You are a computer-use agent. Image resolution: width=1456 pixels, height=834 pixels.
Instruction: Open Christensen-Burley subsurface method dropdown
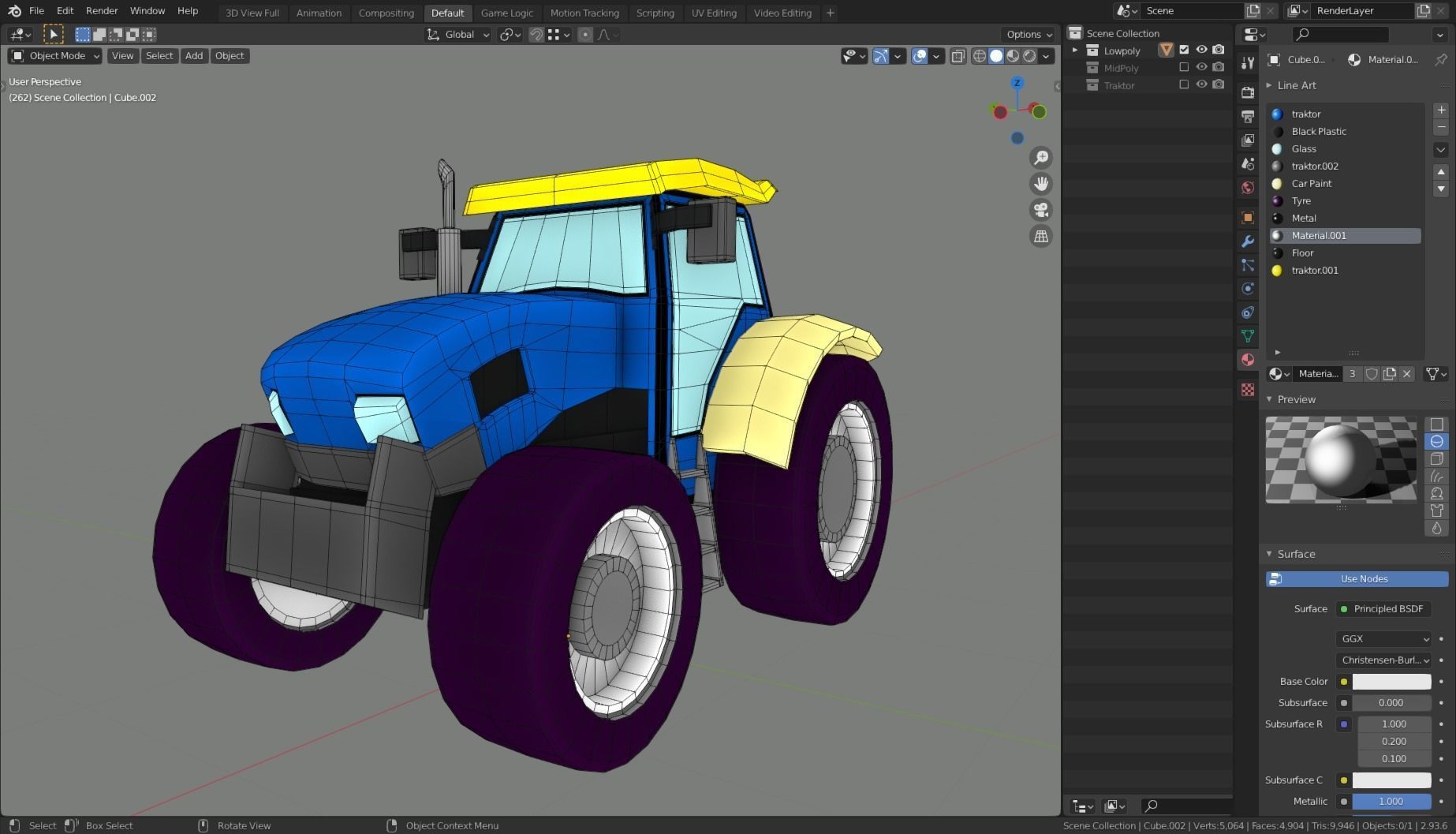1384,660
